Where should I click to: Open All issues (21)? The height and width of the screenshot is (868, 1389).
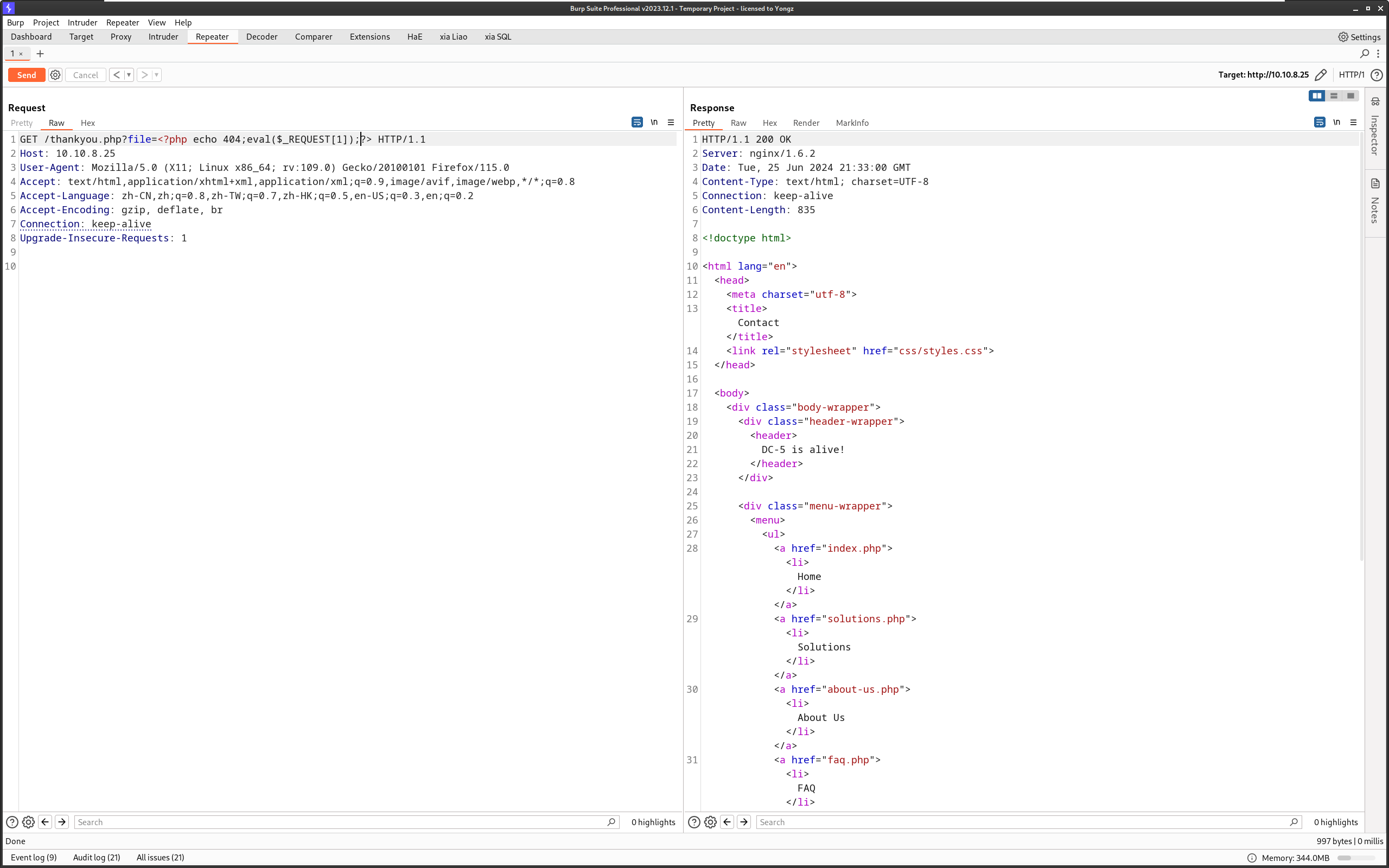click(160, 857)
